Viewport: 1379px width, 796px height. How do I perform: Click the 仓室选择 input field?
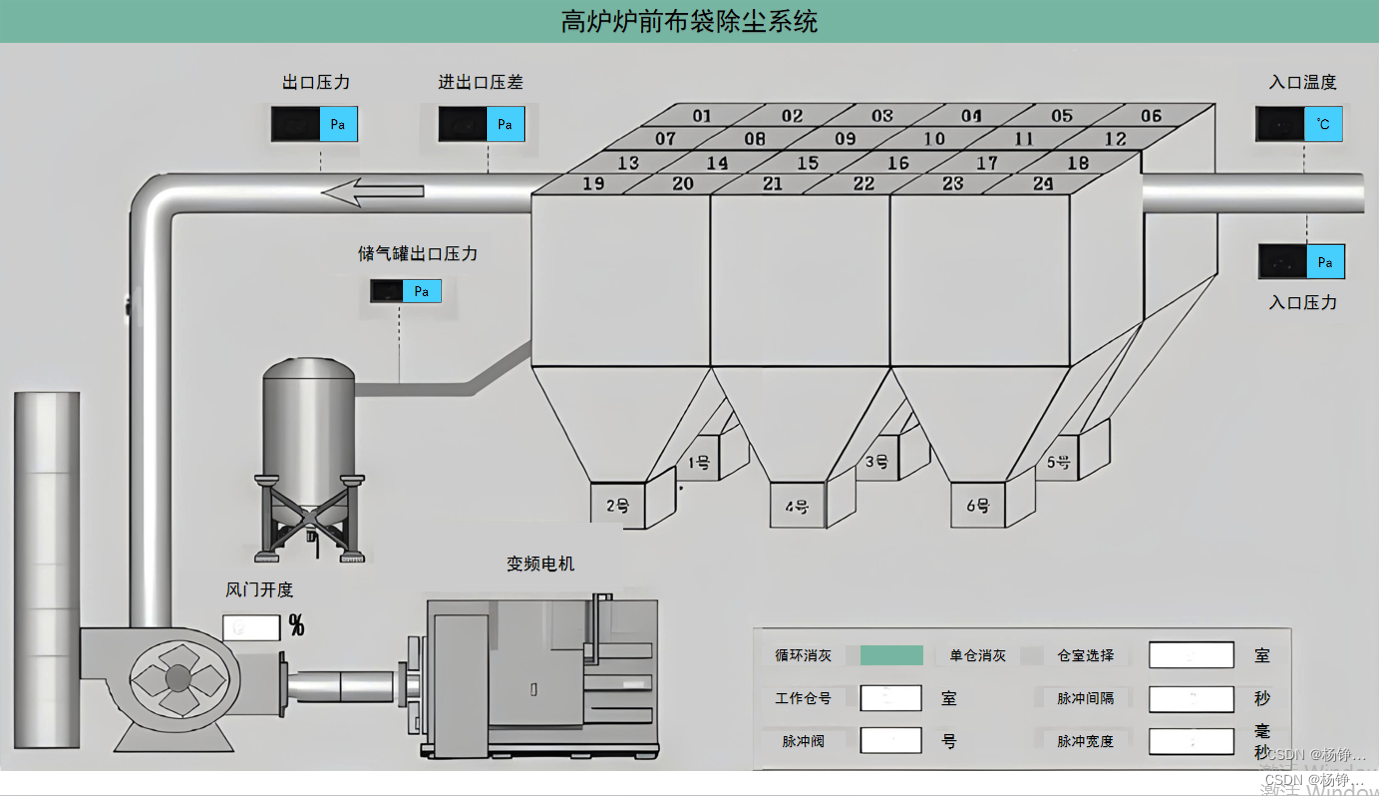(1191, 654)
